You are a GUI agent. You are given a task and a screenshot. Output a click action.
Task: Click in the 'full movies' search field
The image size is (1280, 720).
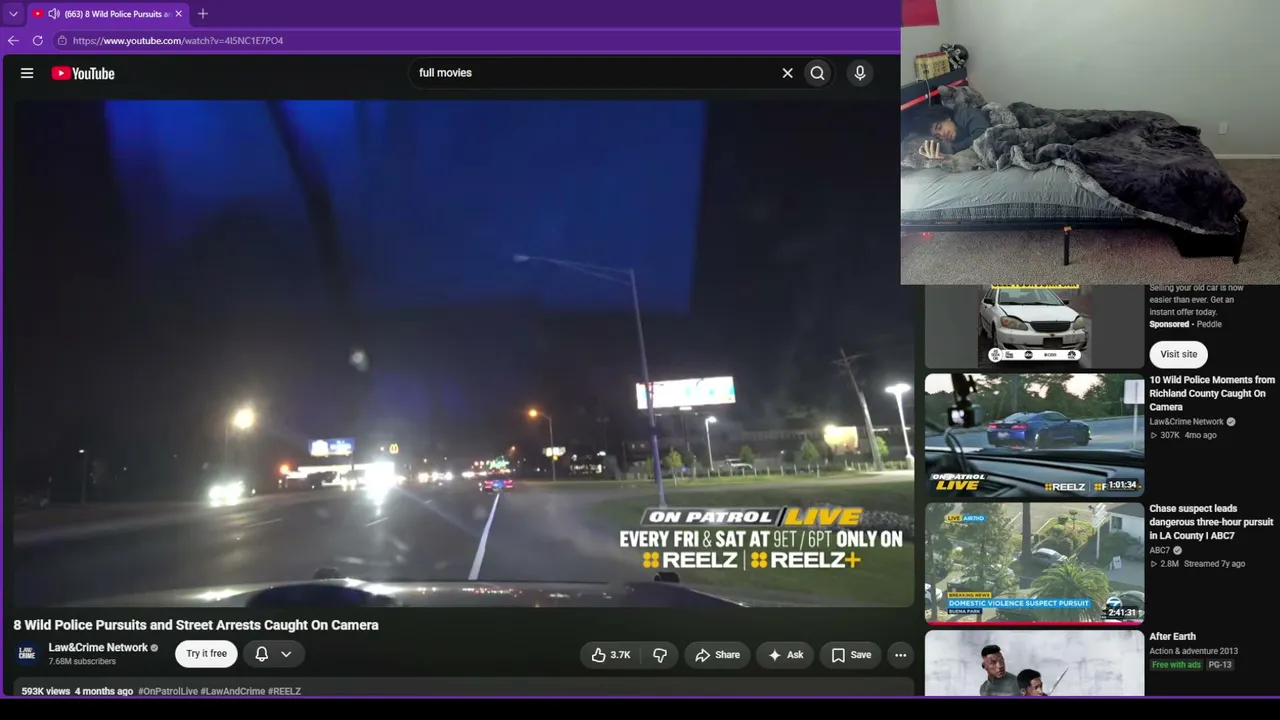point(595,73)
